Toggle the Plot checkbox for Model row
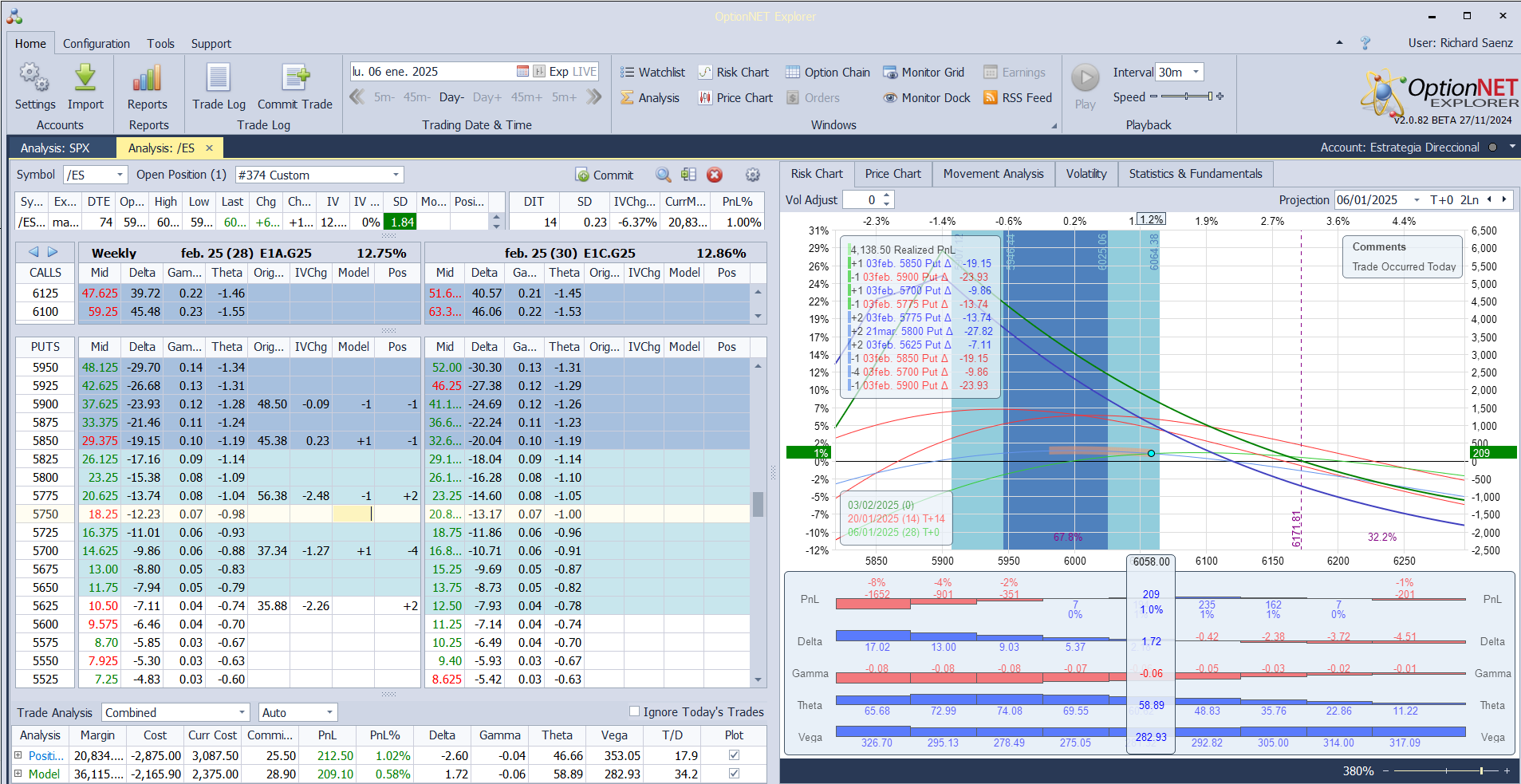Screen dimensions: 1521x784 734,773
